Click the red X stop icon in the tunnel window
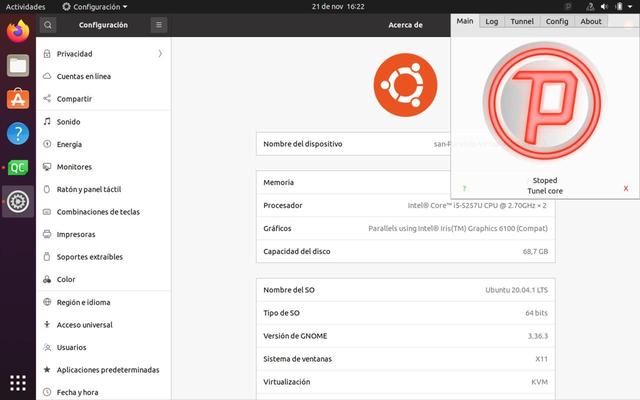640x400 pixels. (626, 189)
